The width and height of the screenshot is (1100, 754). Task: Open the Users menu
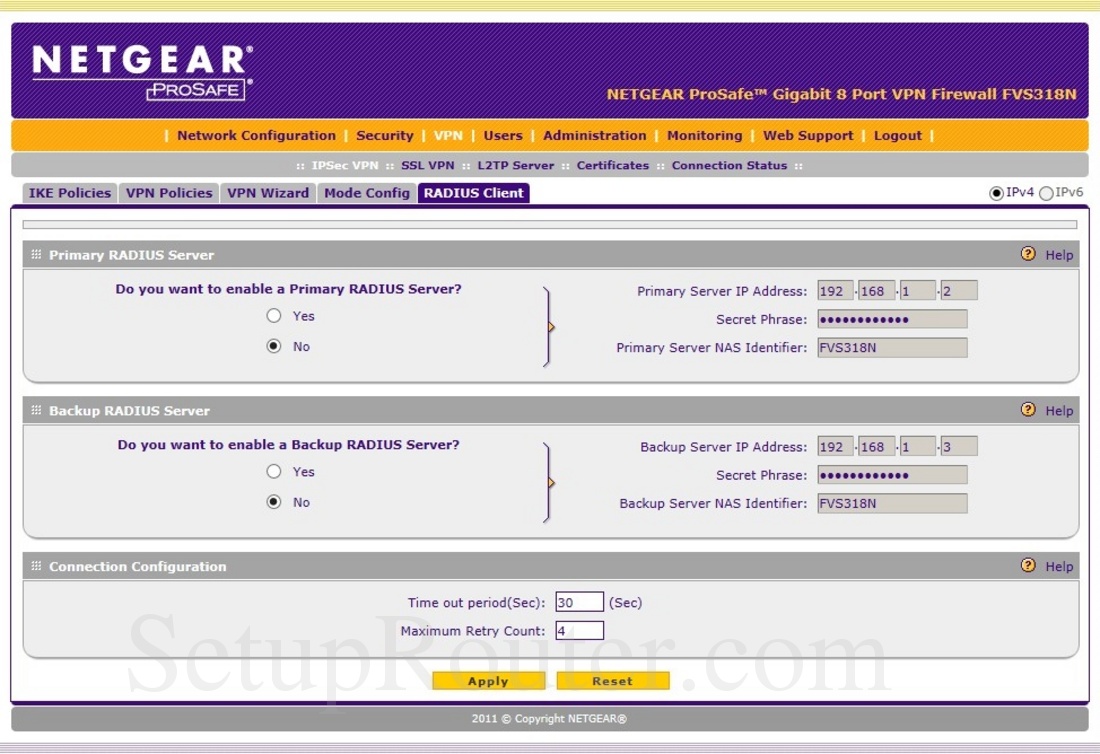coord(503,135)
